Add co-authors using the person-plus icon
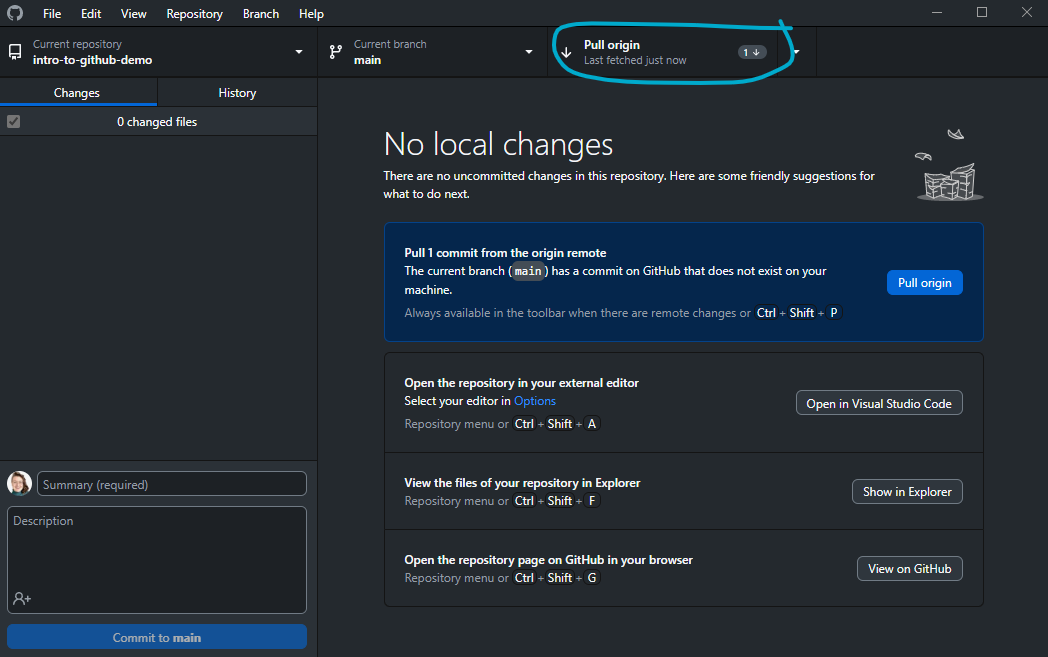 click(x=22, y=598)
